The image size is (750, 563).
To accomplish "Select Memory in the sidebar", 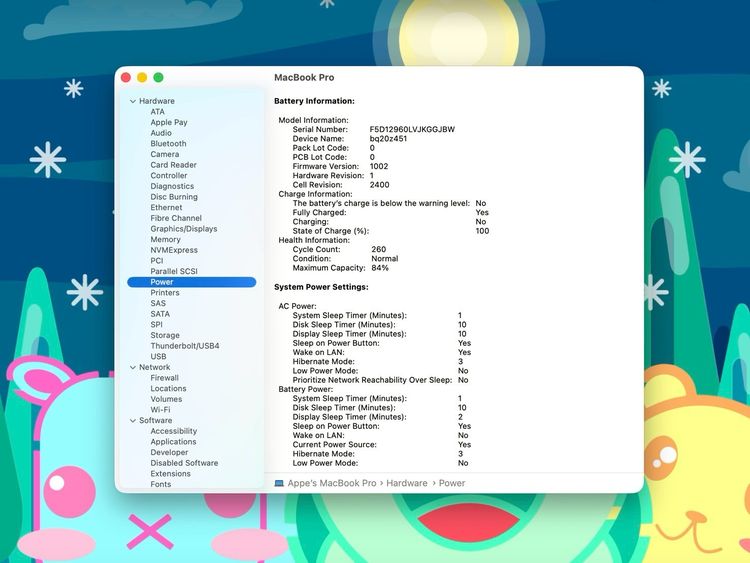I will click(x=165, y=240).
